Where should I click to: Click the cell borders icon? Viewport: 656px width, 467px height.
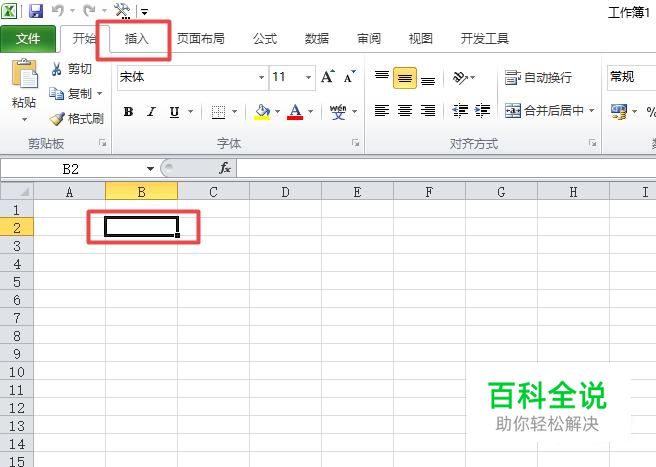pyautogui.click(x=218, y=112)
